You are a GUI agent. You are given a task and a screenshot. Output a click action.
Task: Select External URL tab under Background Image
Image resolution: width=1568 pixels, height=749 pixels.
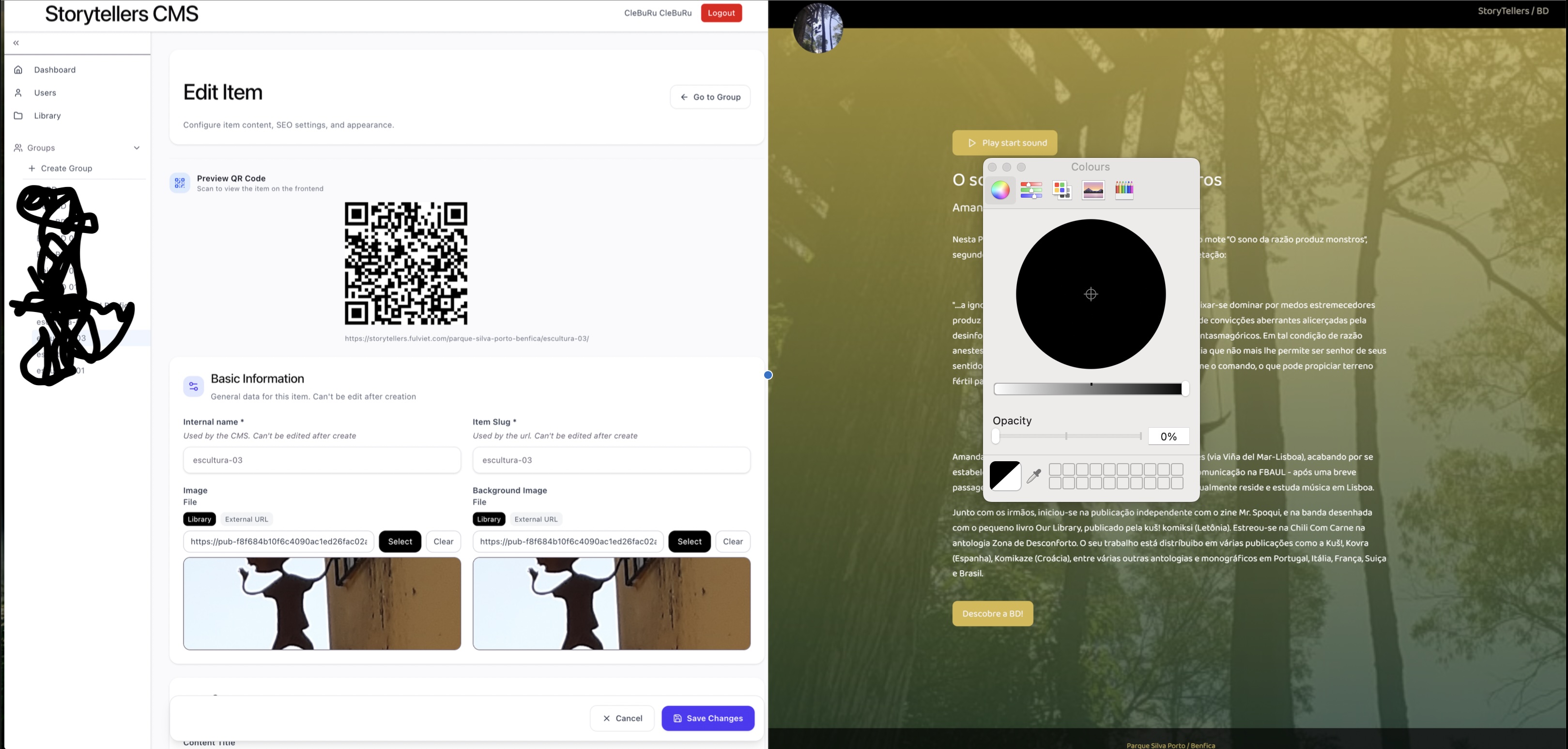(536, 519)
